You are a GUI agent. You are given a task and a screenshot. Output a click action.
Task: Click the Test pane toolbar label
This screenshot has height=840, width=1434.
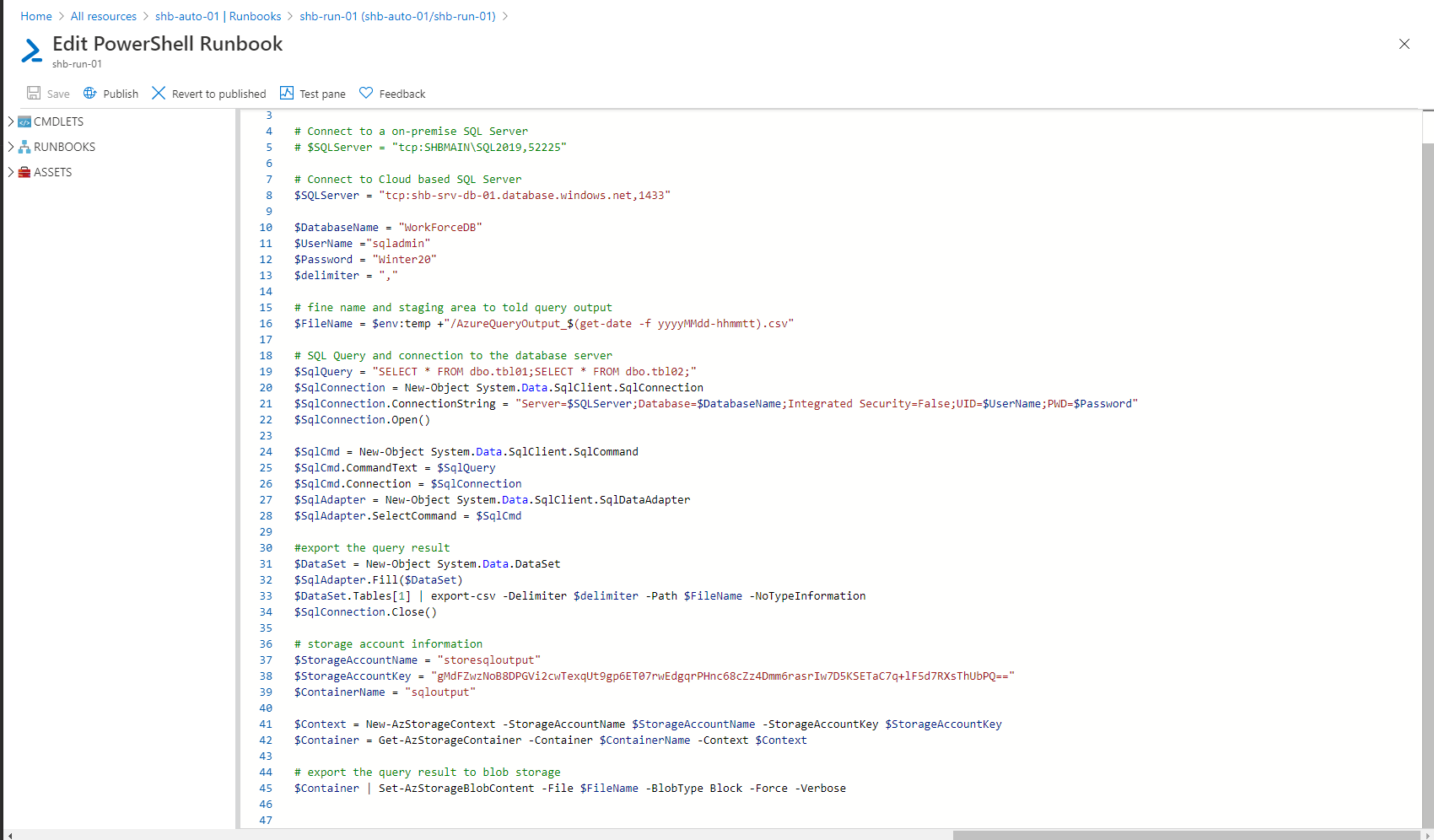322,93
